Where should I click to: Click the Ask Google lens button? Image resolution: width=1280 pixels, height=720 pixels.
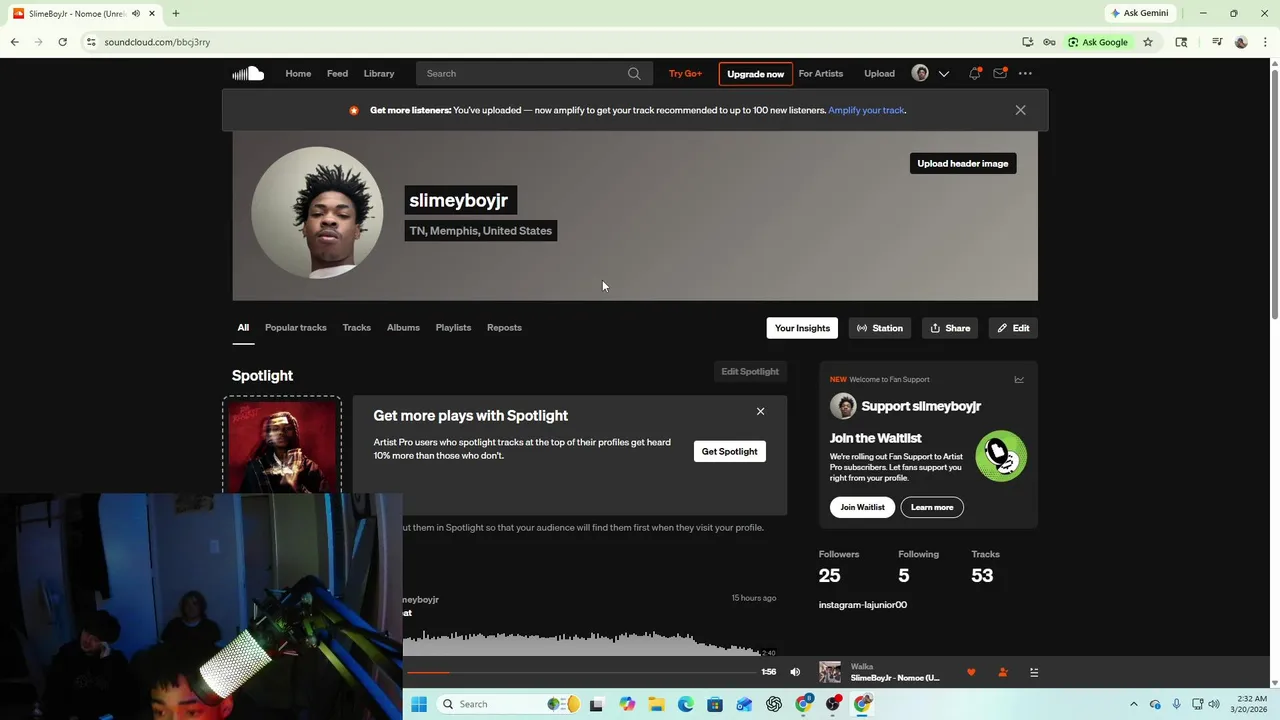point(1098,42)
